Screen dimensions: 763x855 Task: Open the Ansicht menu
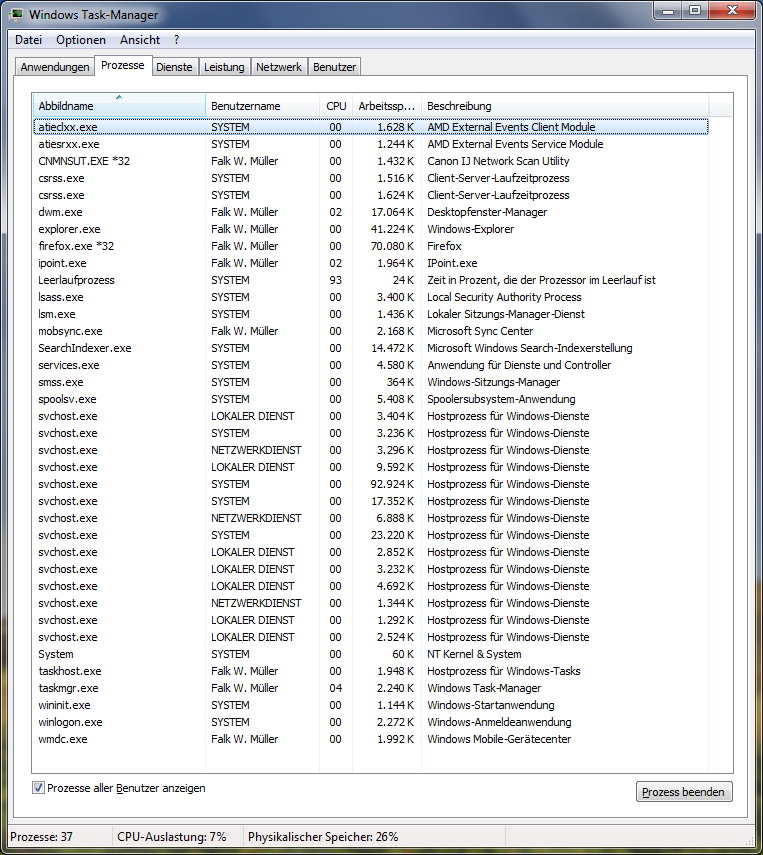tap(140, 40)
